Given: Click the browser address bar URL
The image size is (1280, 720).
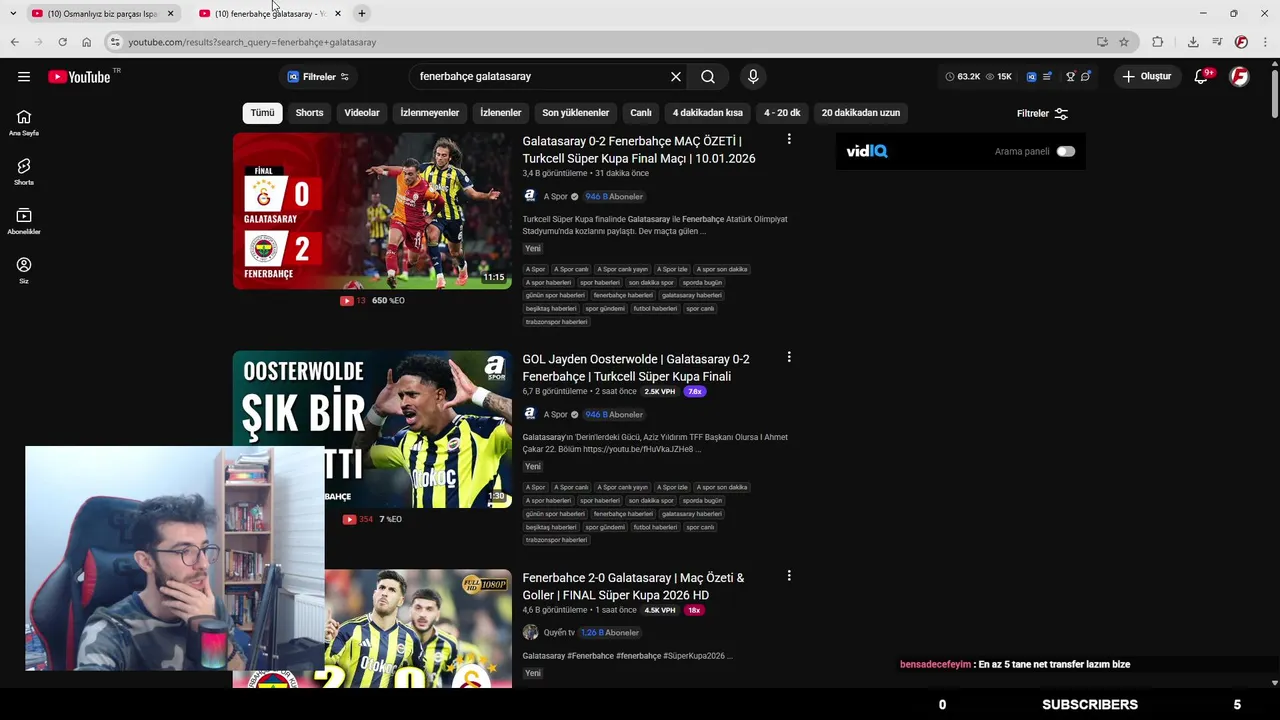Looking at the screenshot, I should point(252,42).
